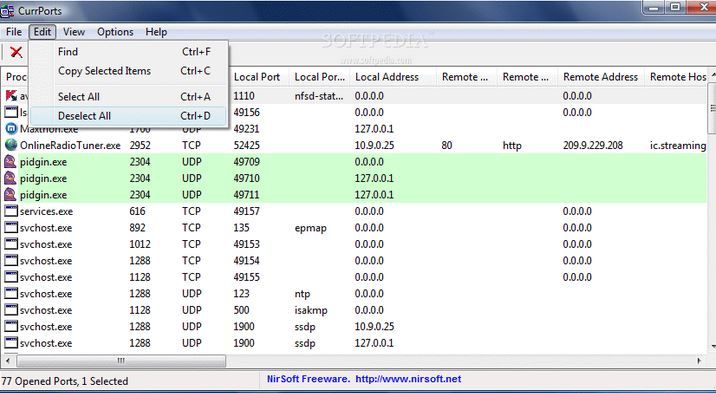Open the nirsoft.net link in status bar
Screen dimensions: 716x393
[x=408, y=379]
